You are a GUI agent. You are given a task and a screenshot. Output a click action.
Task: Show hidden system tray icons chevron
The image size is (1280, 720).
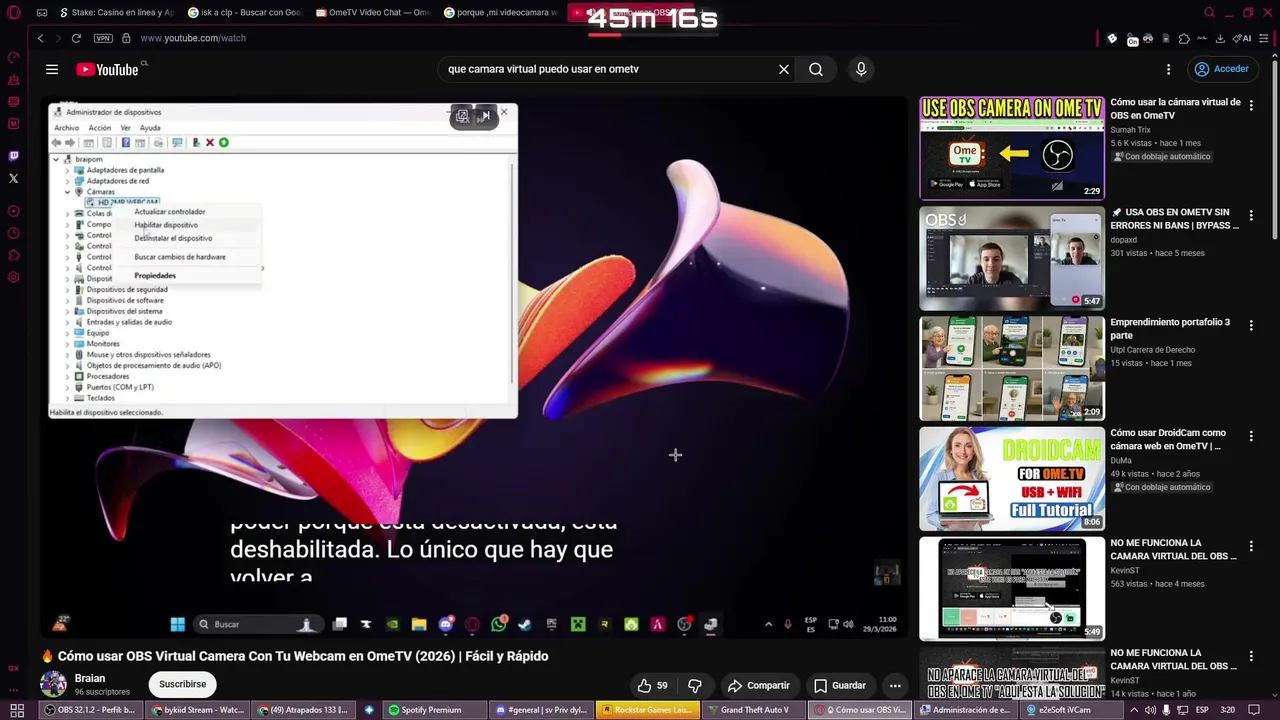click(1133, 710)
